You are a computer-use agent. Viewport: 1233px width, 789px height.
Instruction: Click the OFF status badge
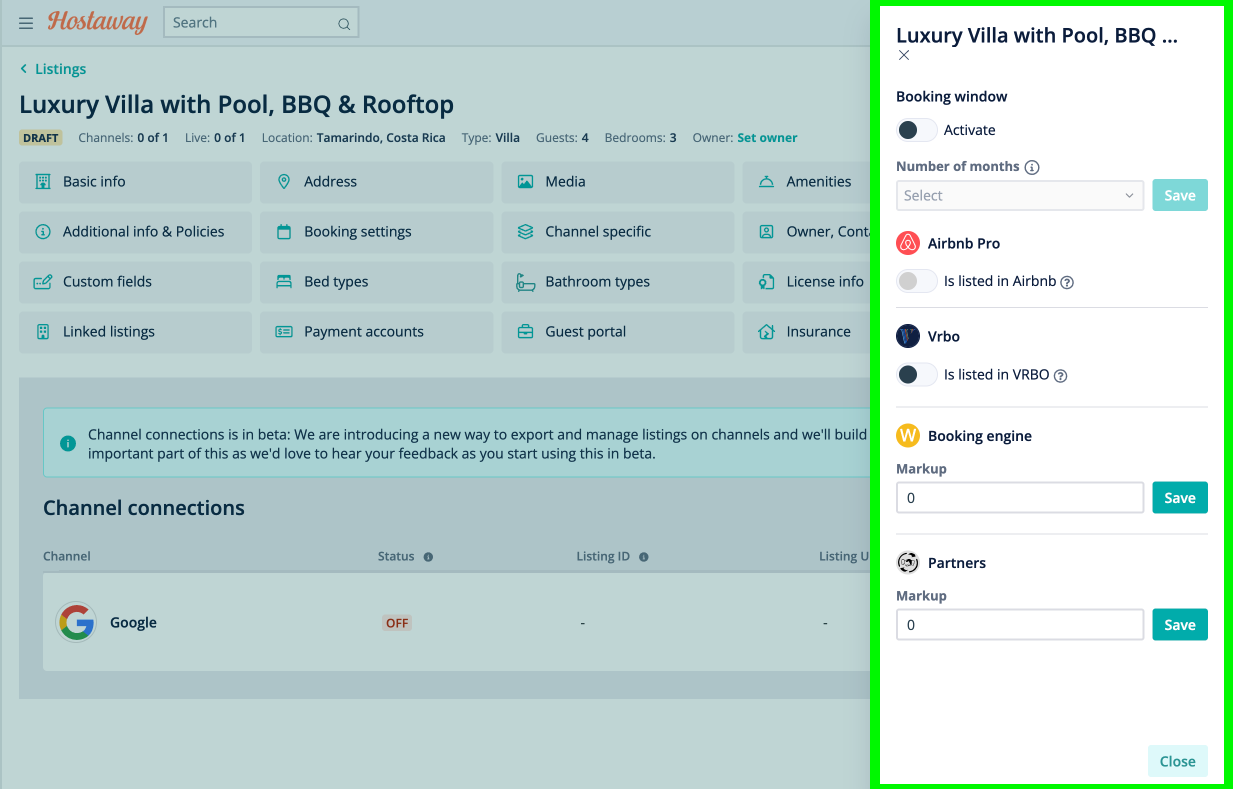397,623
